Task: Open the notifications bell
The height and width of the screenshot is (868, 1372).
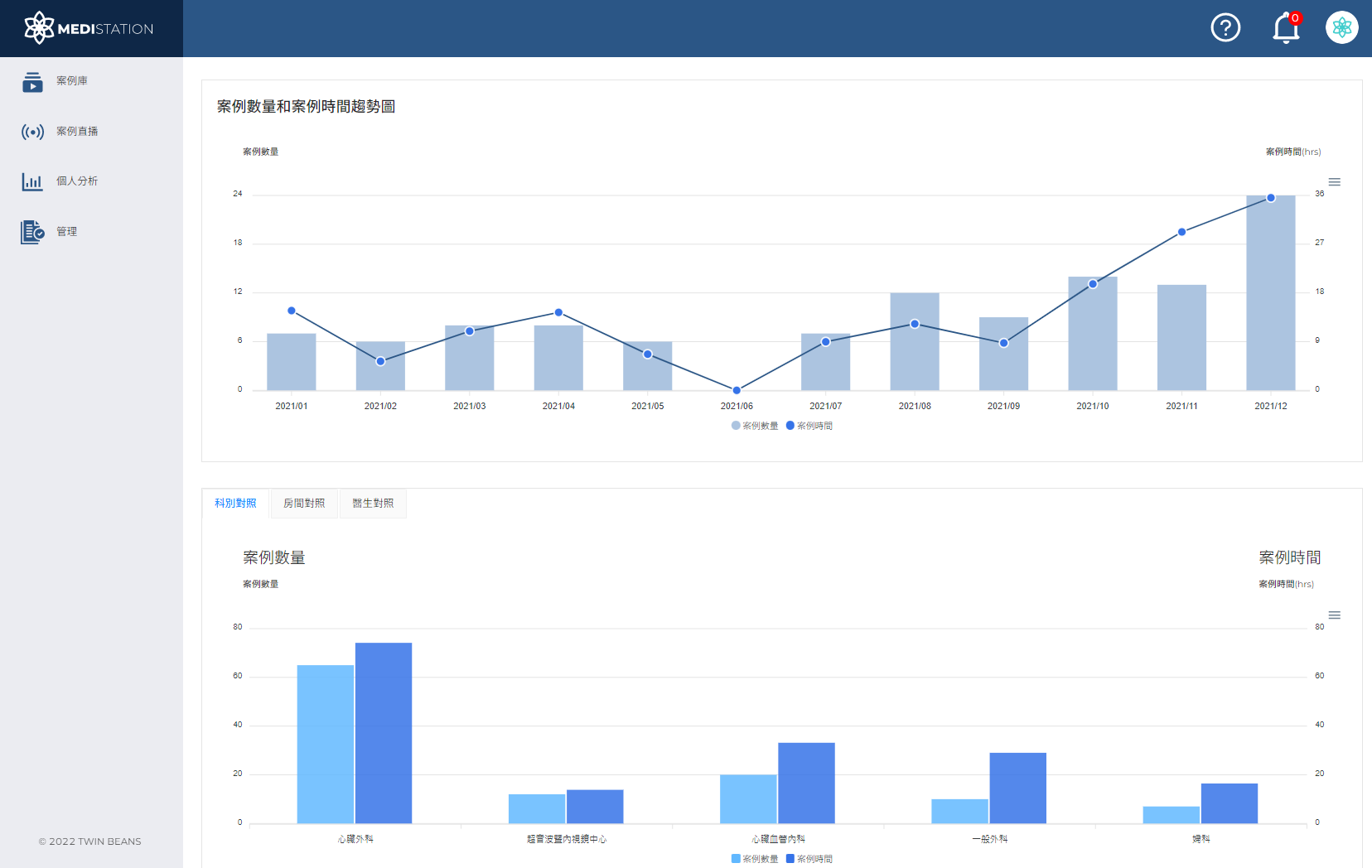Action: (x=1285, y=27)
